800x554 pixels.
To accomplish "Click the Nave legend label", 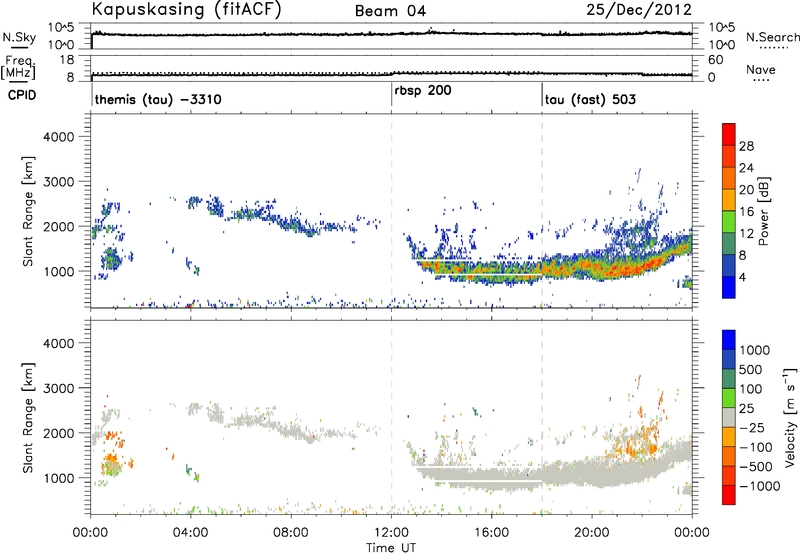I will coord(761,70).
